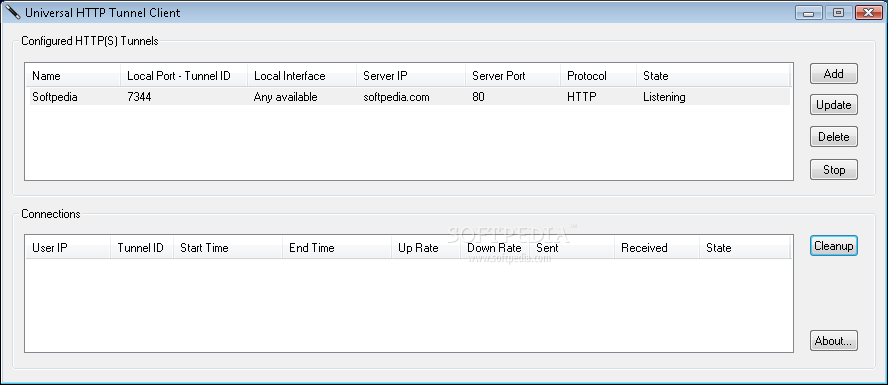Sort connections by User IP column
Image resolution: width=888 pixels, height=385 pixels.
pyautogui.click(x=68, y=248)
